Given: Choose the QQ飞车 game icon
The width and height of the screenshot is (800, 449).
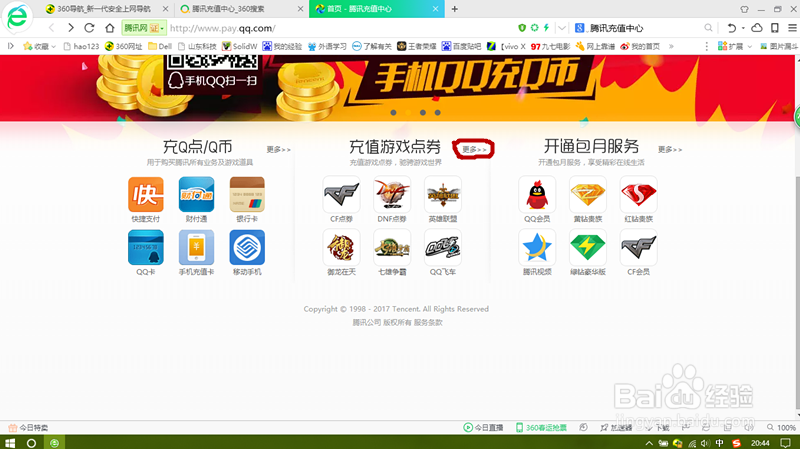Looking at the screenshot, I should [x=443, y=247].
